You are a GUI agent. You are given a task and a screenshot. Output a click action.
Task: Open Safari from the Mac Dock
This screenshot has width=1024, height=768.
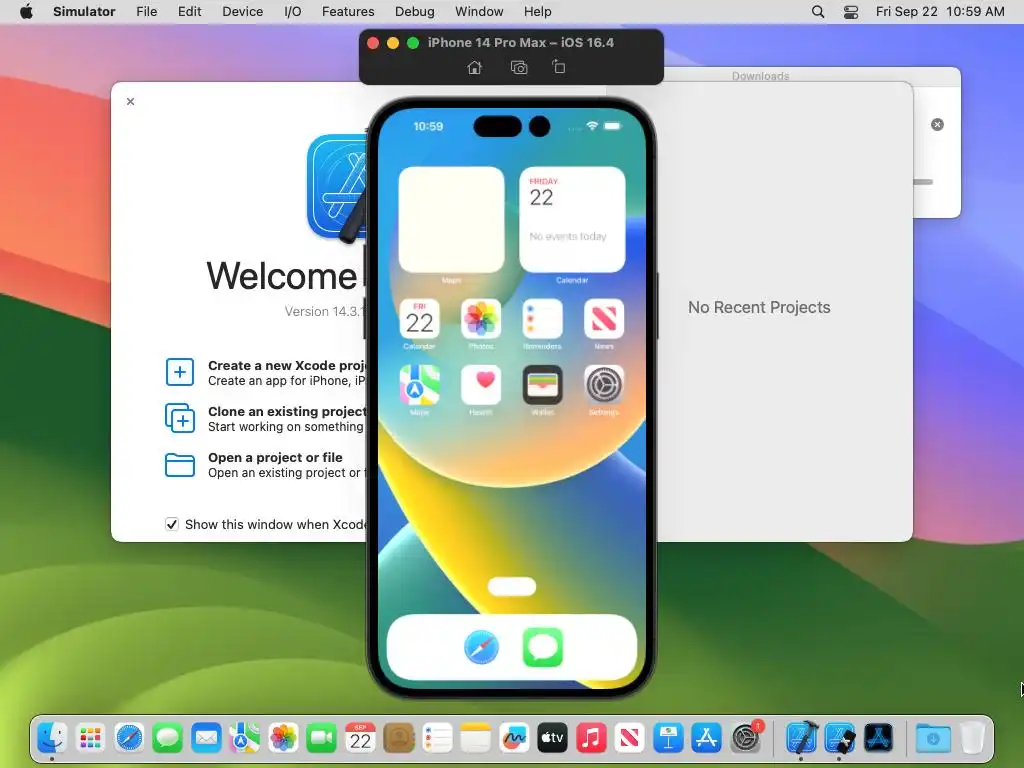click(x=129, y=738)
